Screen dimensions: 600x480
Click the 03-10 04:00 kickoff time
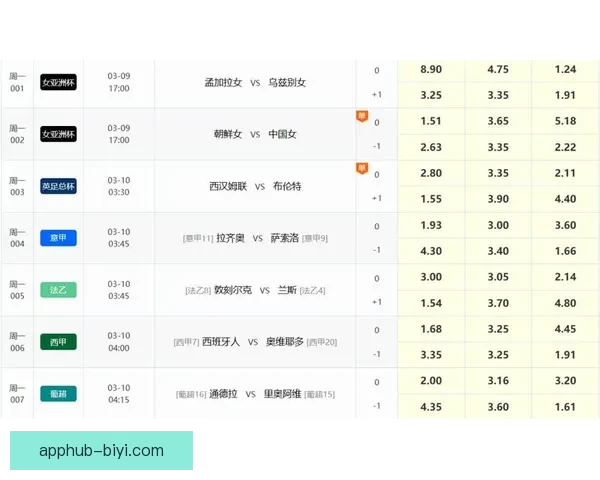point(119,342)
